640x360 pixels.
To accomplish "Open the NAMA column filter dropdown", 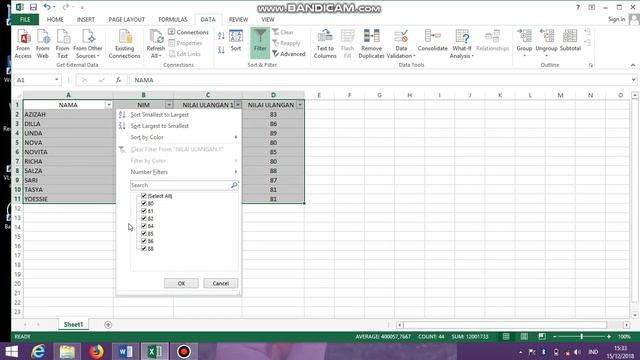I will [109, 105].
